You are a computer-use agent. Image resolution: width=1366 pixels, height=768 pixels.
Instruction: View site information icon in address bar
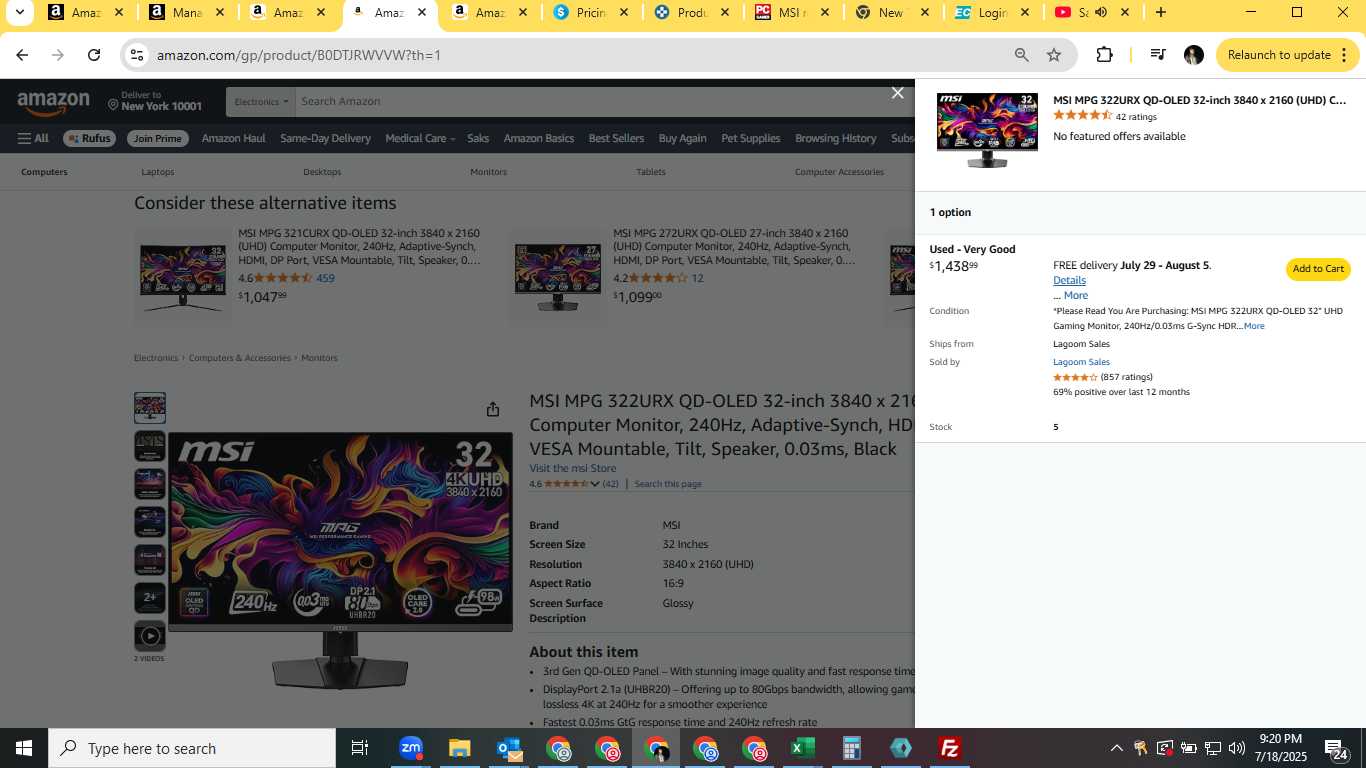pyautogui.click(x=137, y=55)
